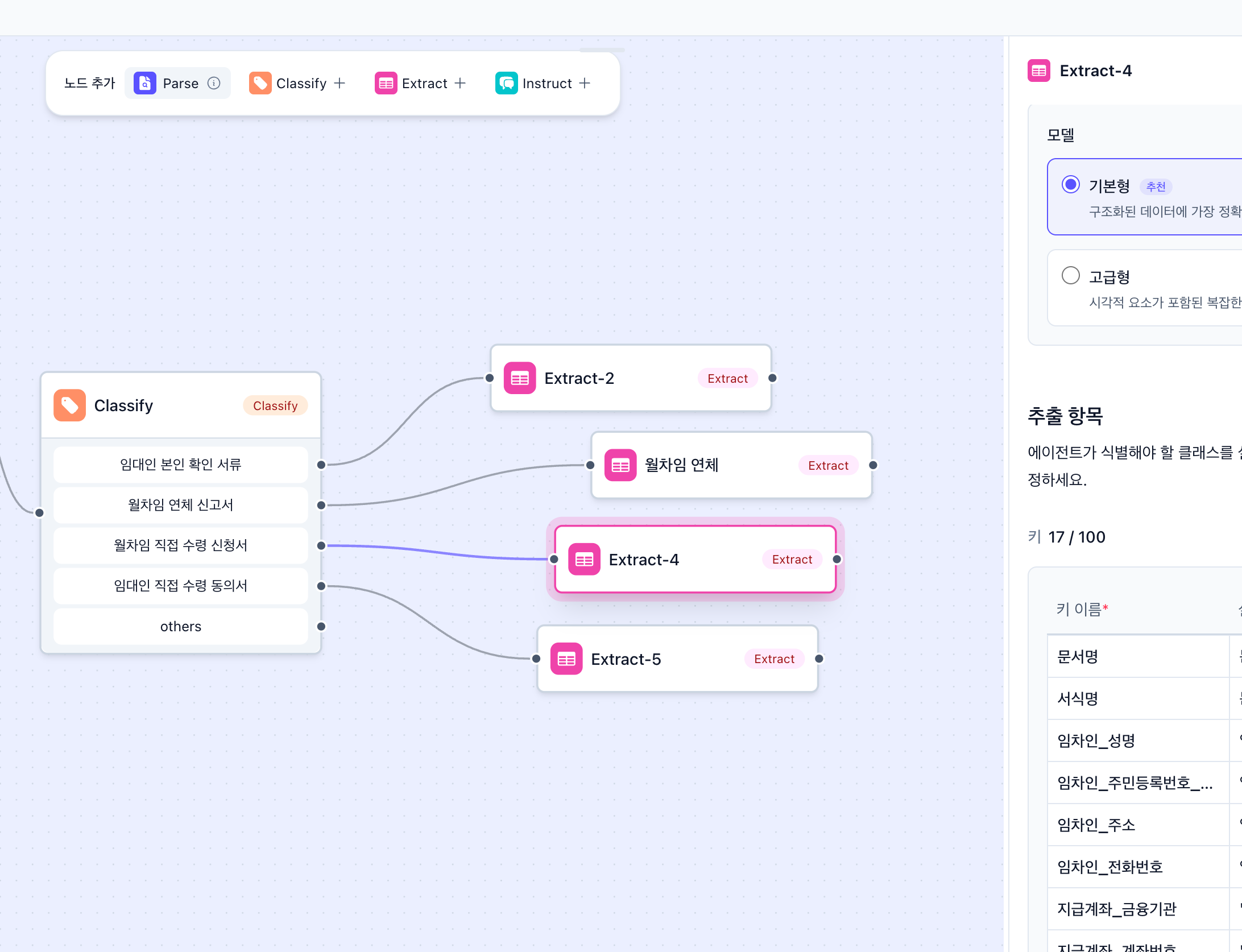Click Extract-5 node's input port

pyautogui.click(x=536, y=659)
